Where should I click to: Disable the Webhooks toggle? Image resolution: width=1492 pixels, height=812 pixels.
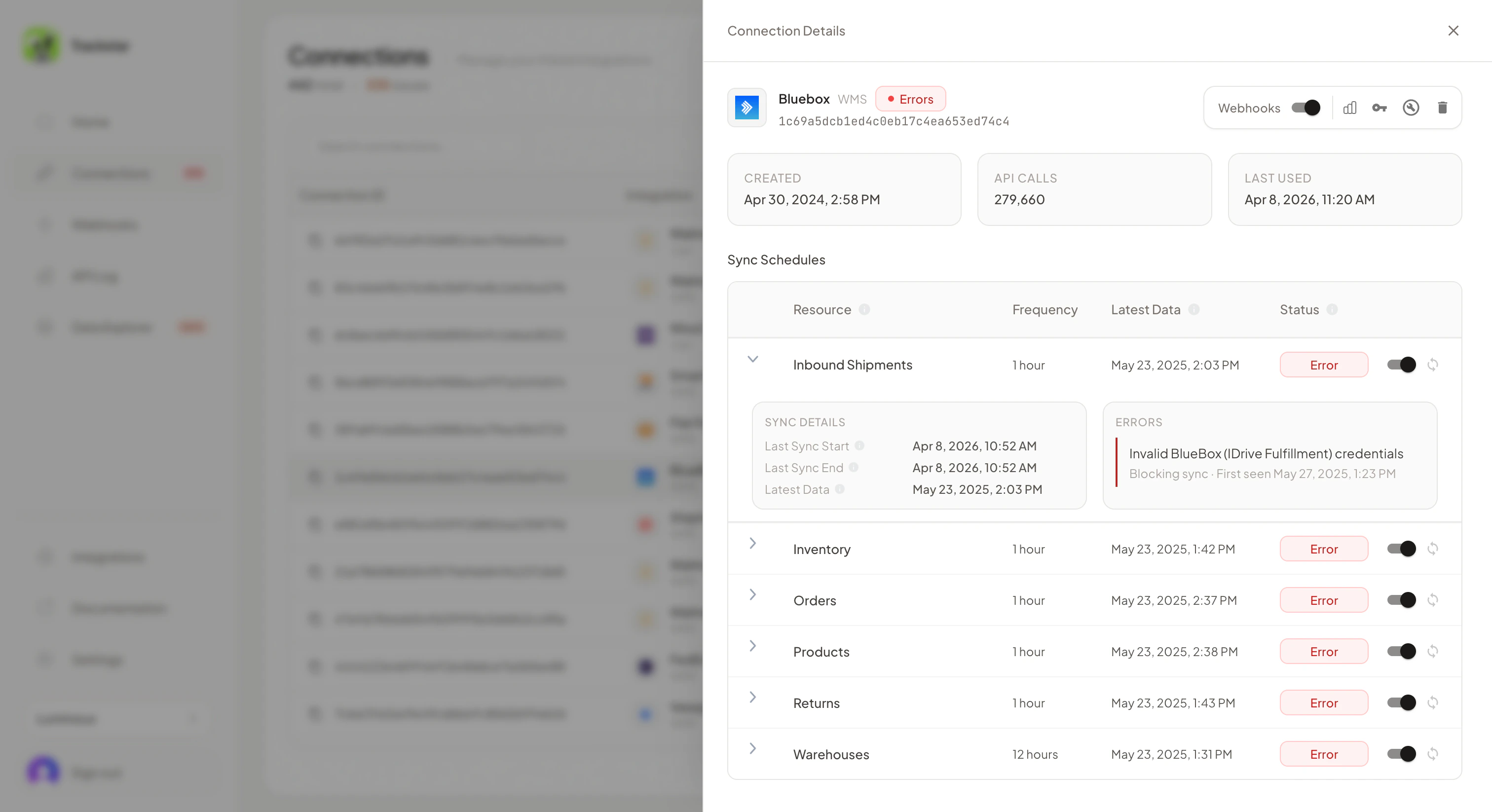tap(1305, 108)
